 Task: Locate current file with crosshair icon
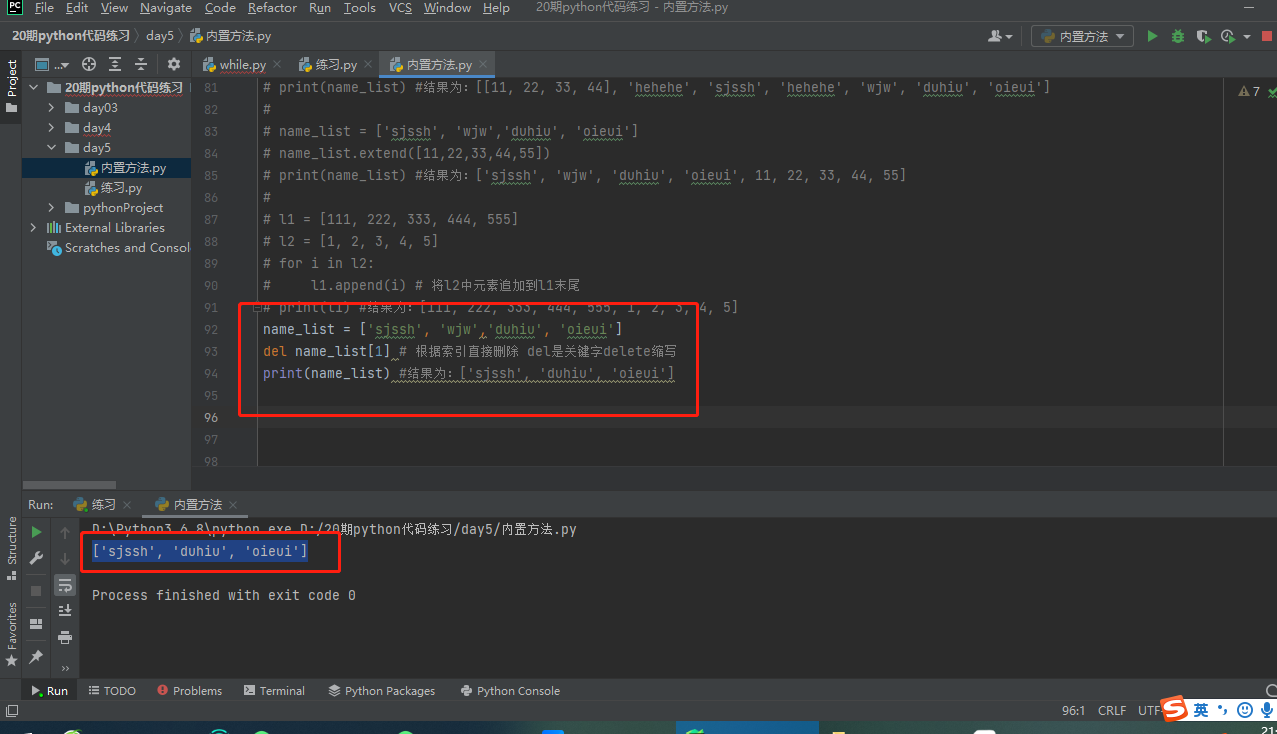[89, 64]
